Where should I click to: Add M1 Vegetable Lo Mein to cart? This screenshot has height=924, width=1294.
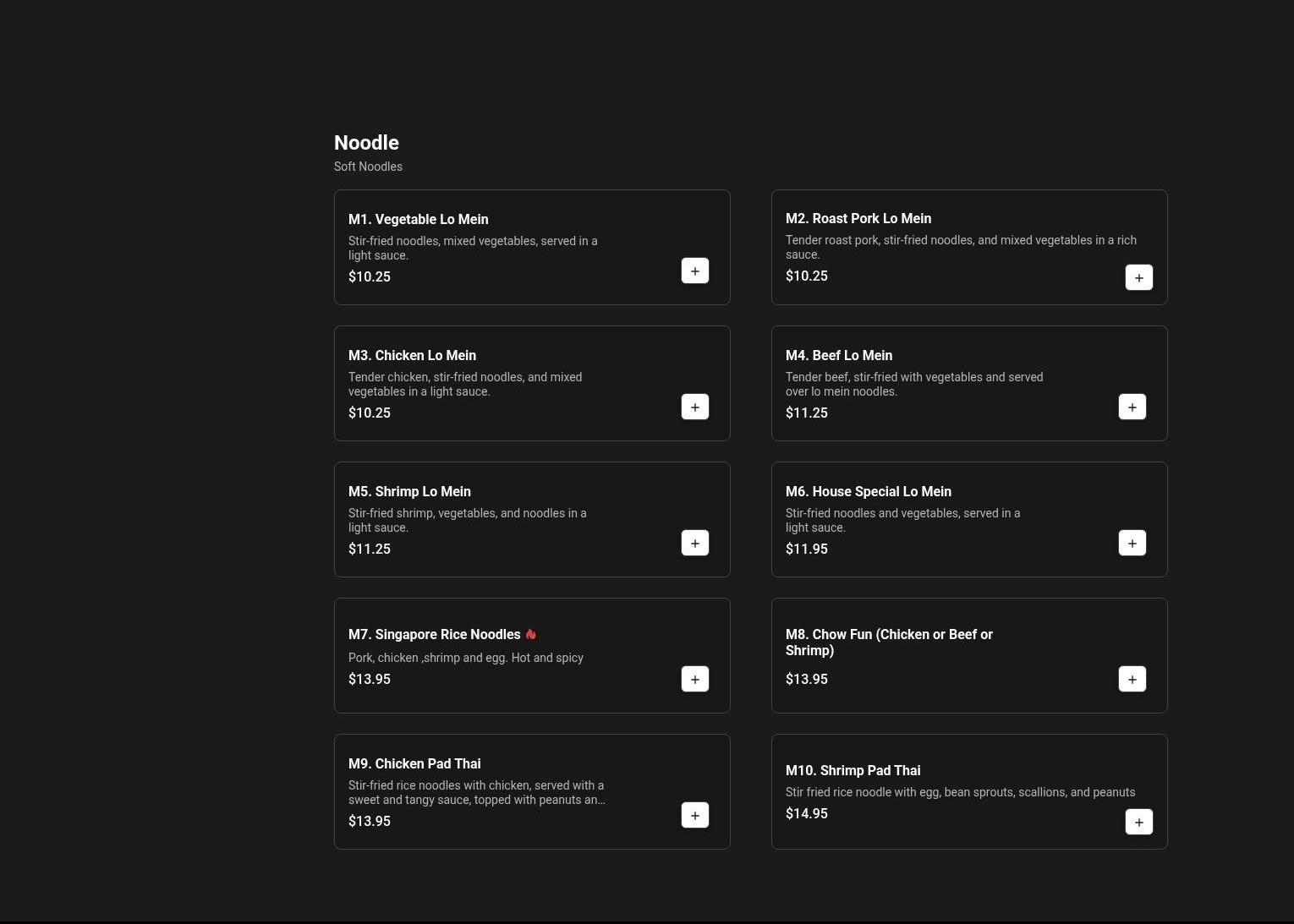click(x=694, y=271)
